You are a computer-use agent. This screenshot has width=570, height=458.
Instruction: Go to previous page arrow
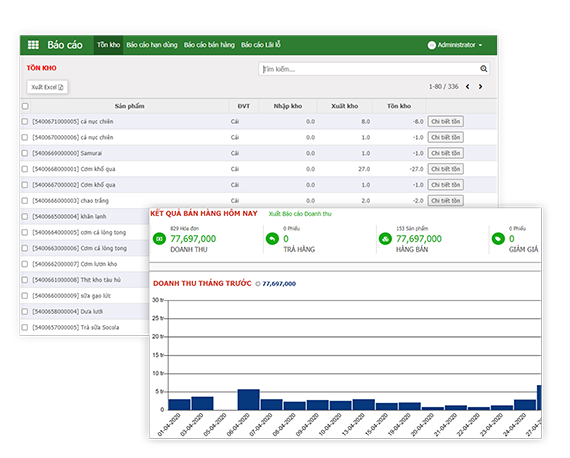point(467,87)
